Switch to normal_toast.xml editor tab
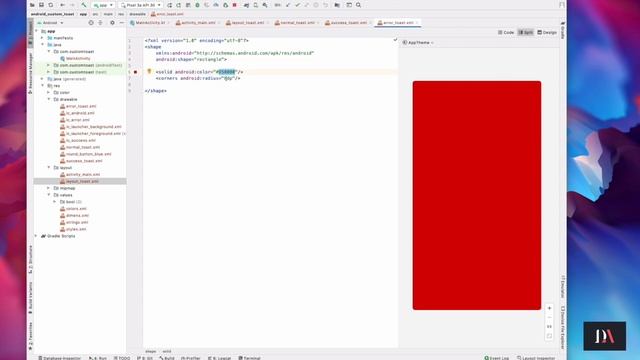 click(297, 23)
